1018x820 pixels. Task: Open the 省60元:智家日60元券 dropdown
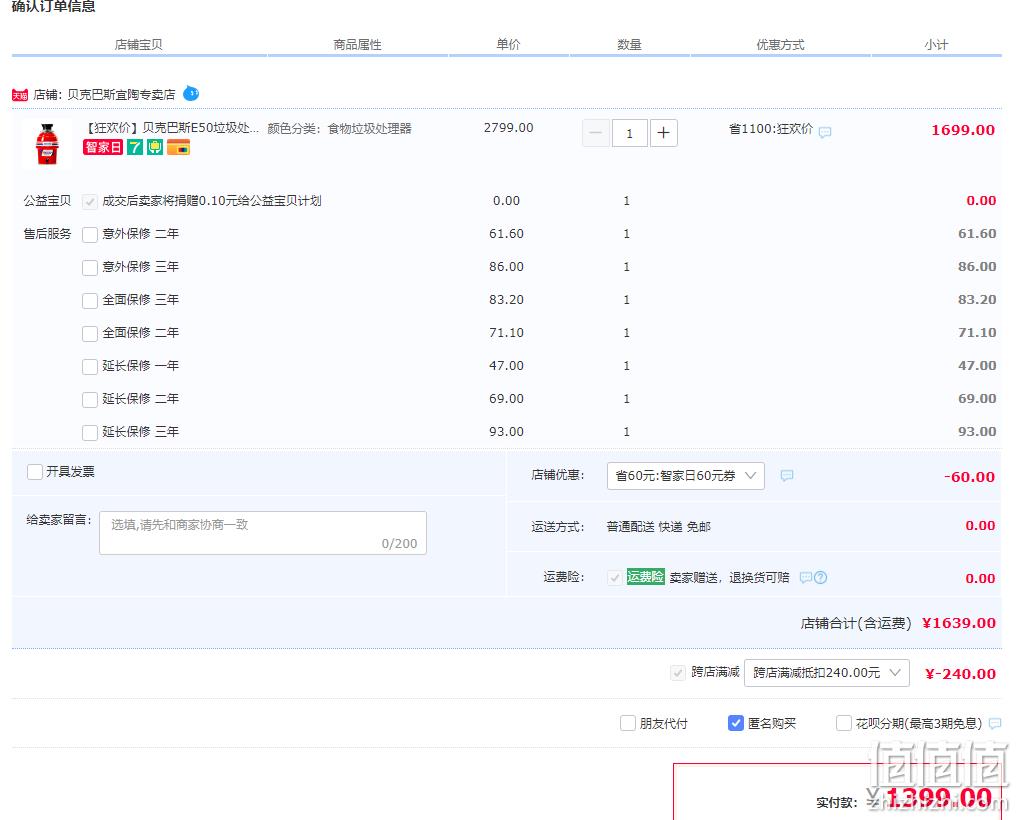(686, 476)
